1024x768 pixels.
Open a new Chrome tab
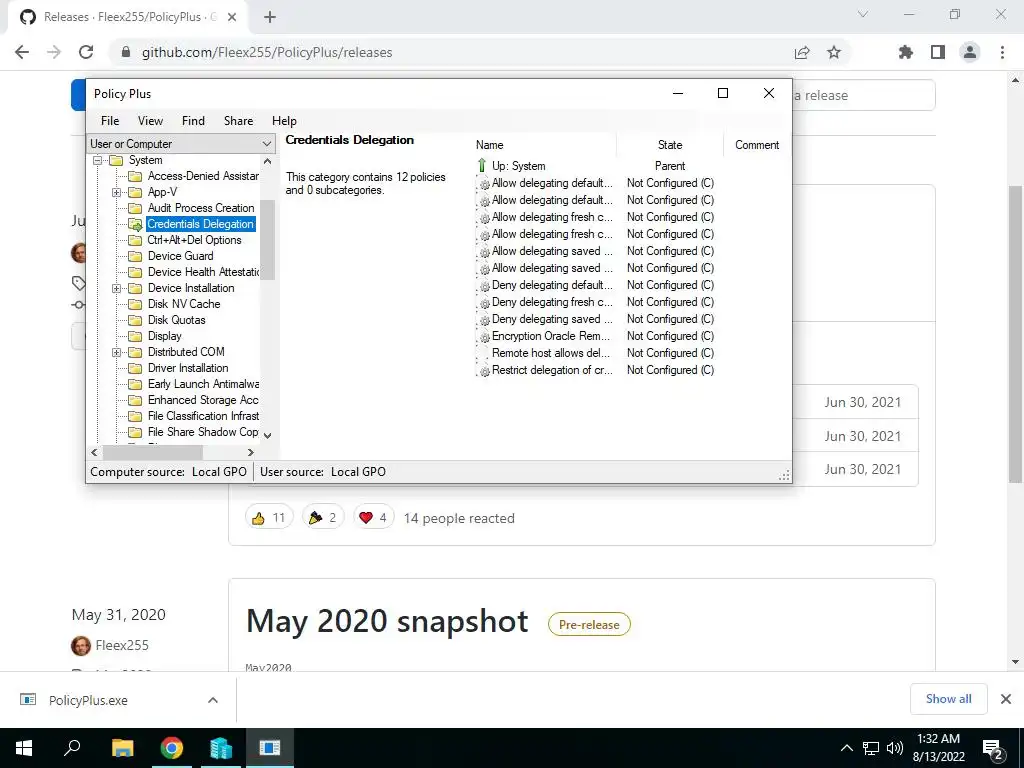pos(270,17)
